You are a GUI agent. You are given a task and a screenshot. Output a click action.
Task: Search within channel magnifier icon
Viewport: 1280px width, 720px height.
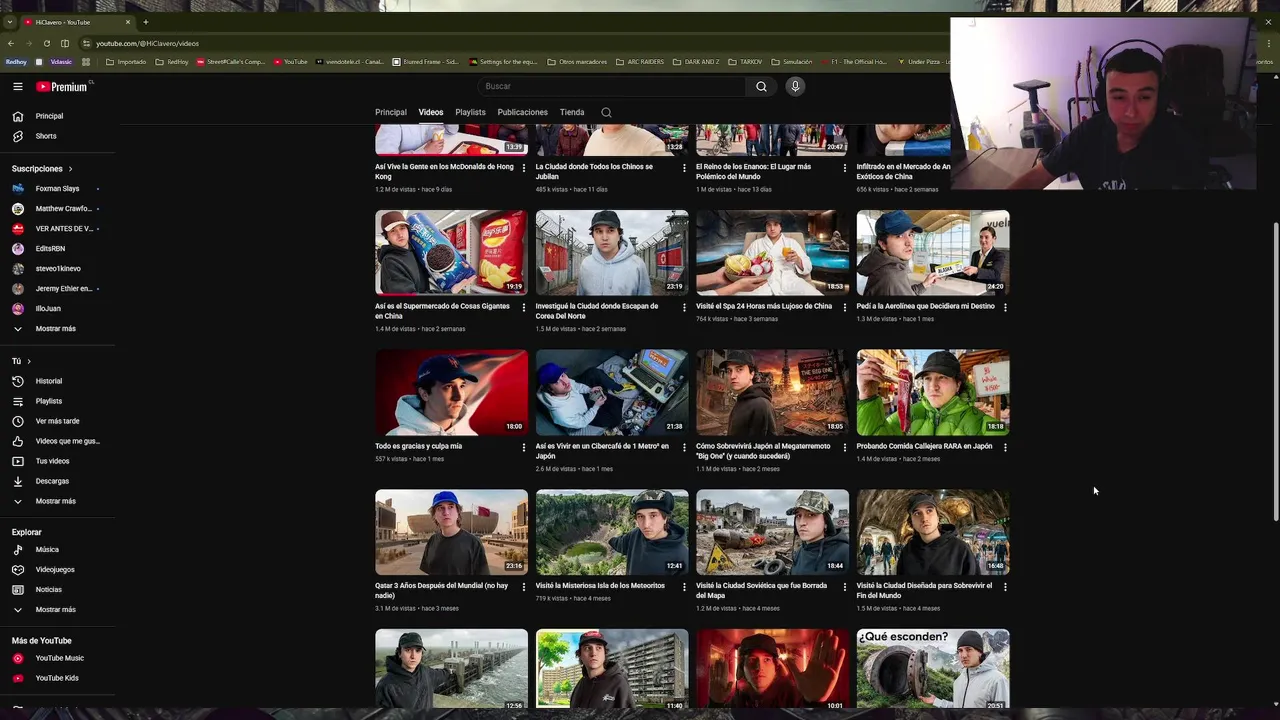click(606, 112)
